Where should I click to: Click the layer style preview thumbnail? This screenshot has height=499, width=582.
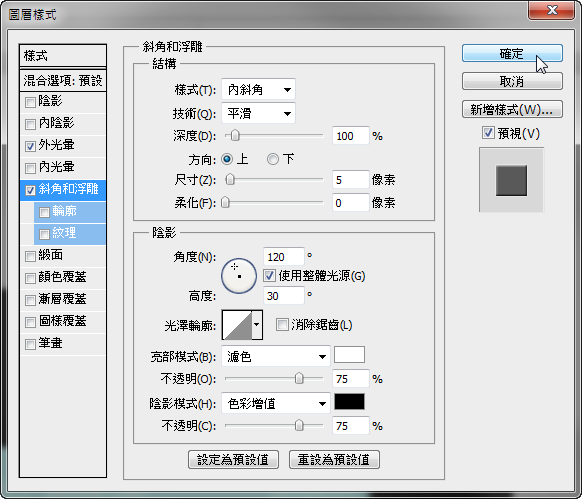pos(511,180)
